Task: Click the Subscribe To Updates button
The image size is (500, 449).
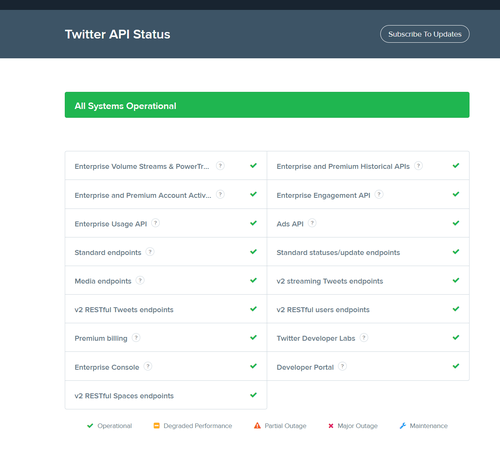Action: 425,34
